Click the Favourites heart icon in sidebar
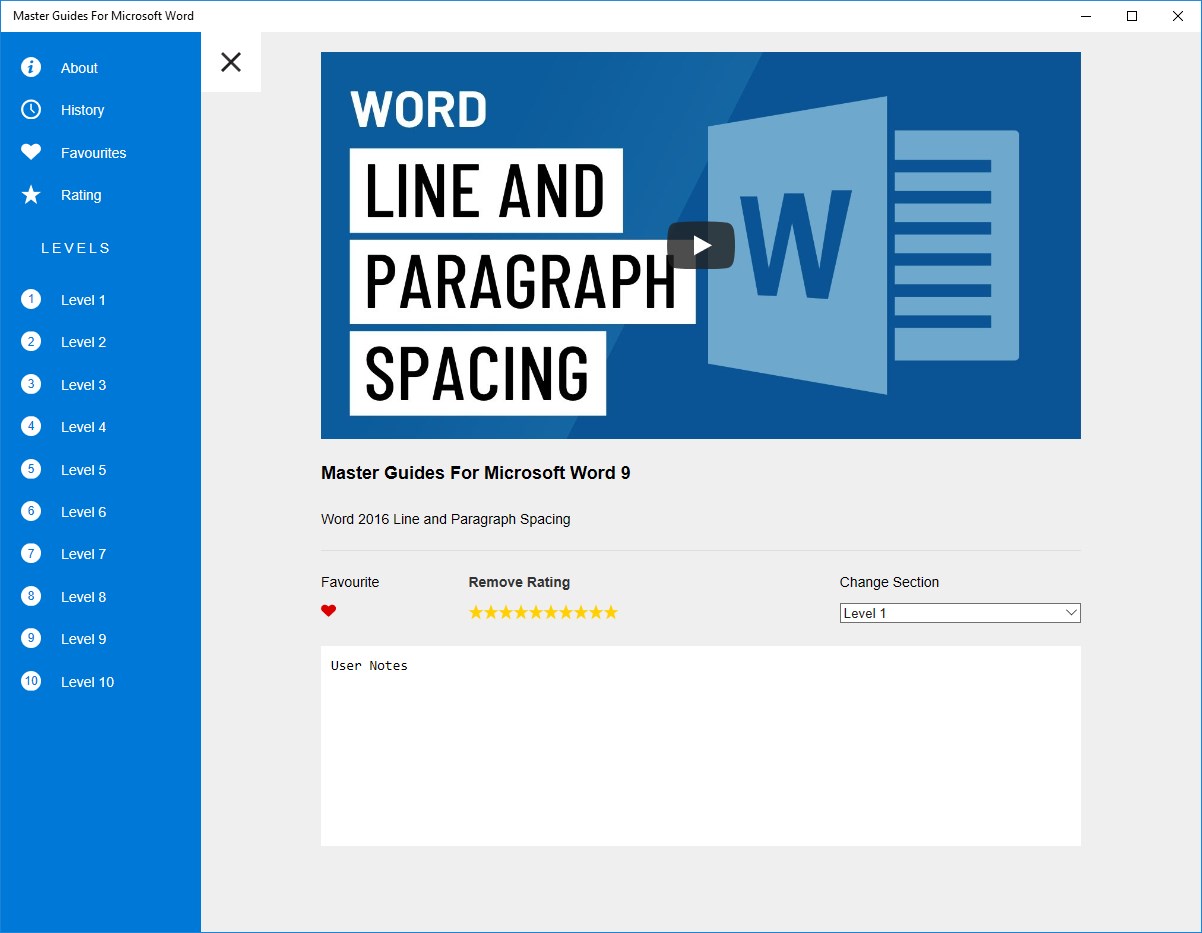Image resolution: width=1202 pixels, height=933 pixels. tap(31, 152)
